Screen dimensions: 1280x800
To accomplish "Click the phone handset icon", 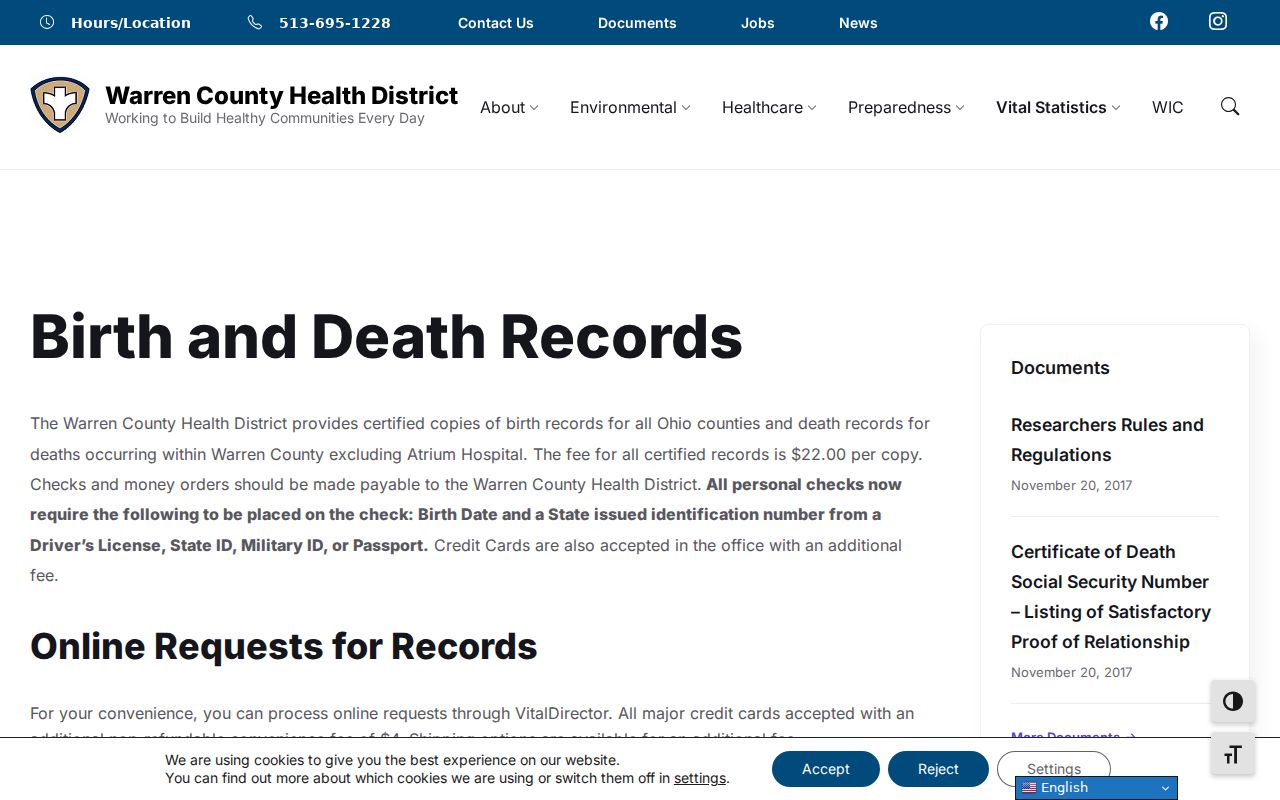I will pos(255,22).
